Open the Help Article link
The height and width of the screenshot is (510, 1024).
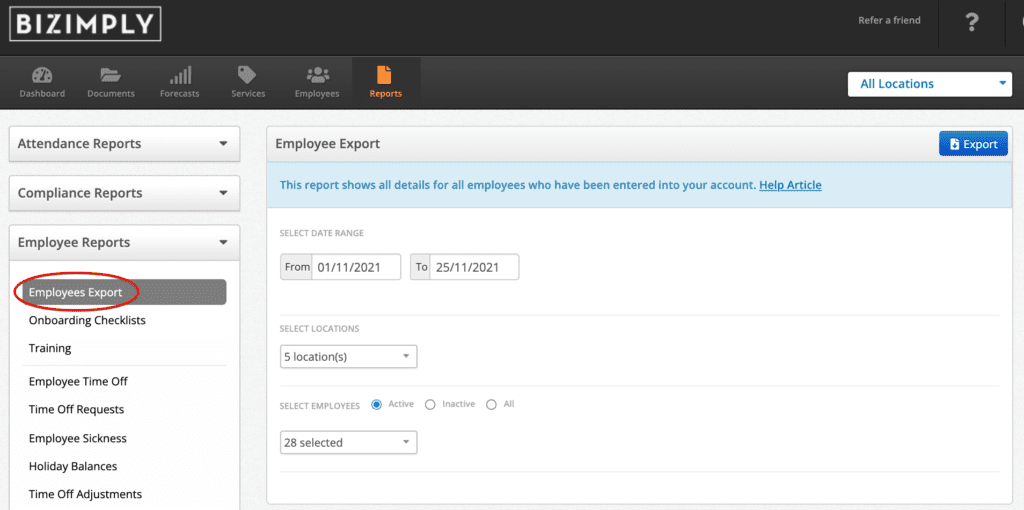tap(790, 185)
